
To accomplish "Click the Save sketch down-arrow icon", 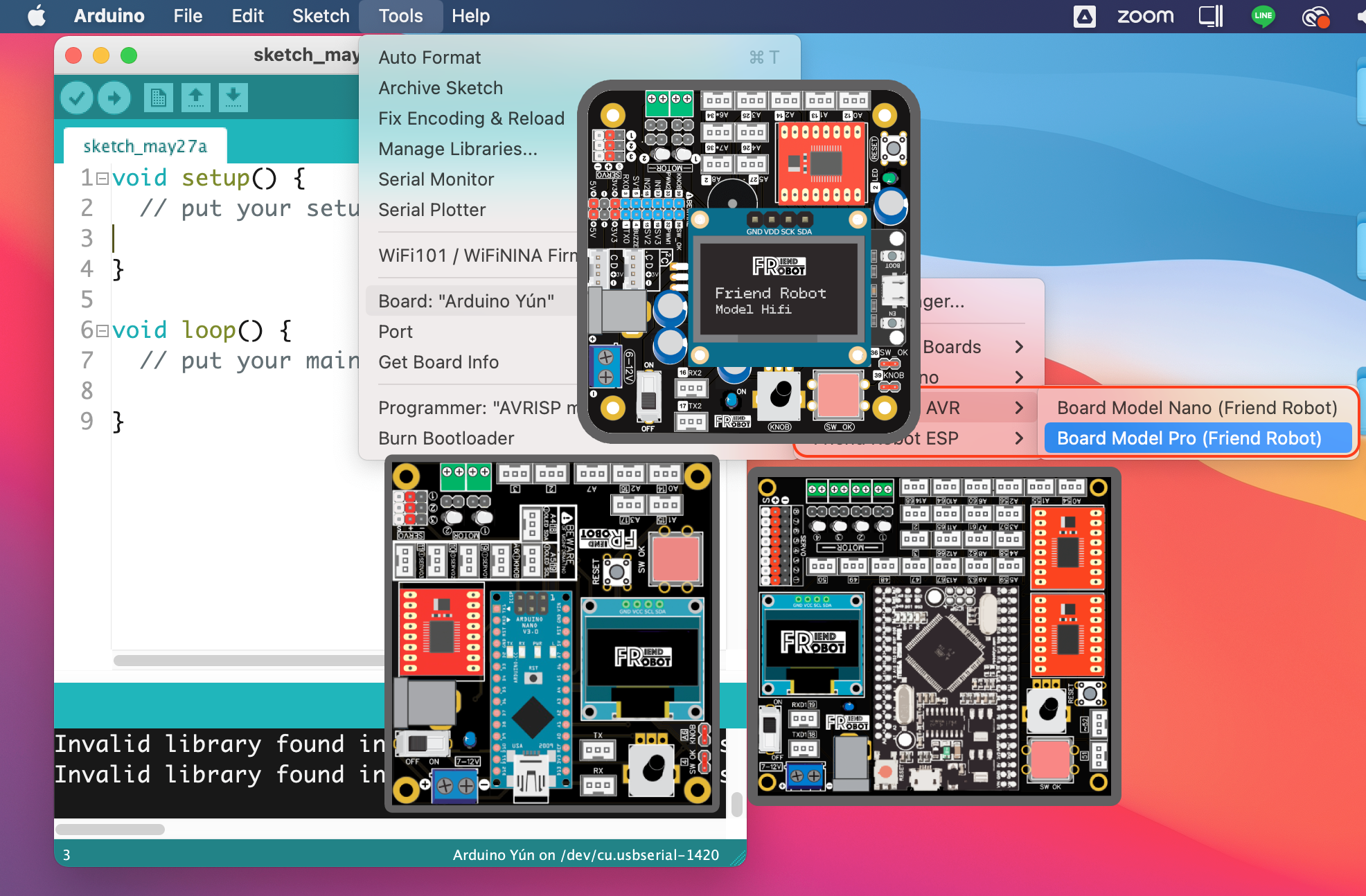I will pos(233,98).
